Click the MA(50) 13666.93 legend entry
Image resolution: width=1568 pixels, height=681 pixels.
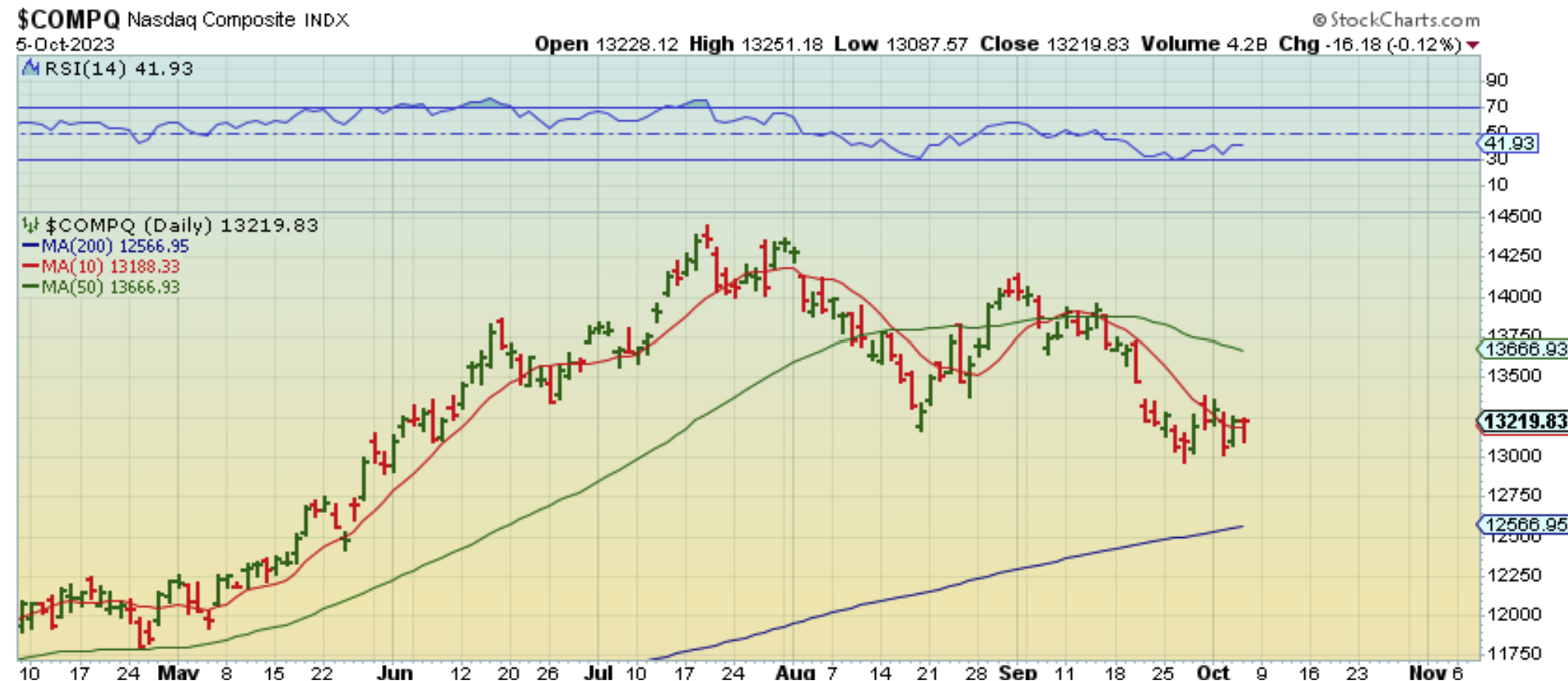tap(102, 287)
